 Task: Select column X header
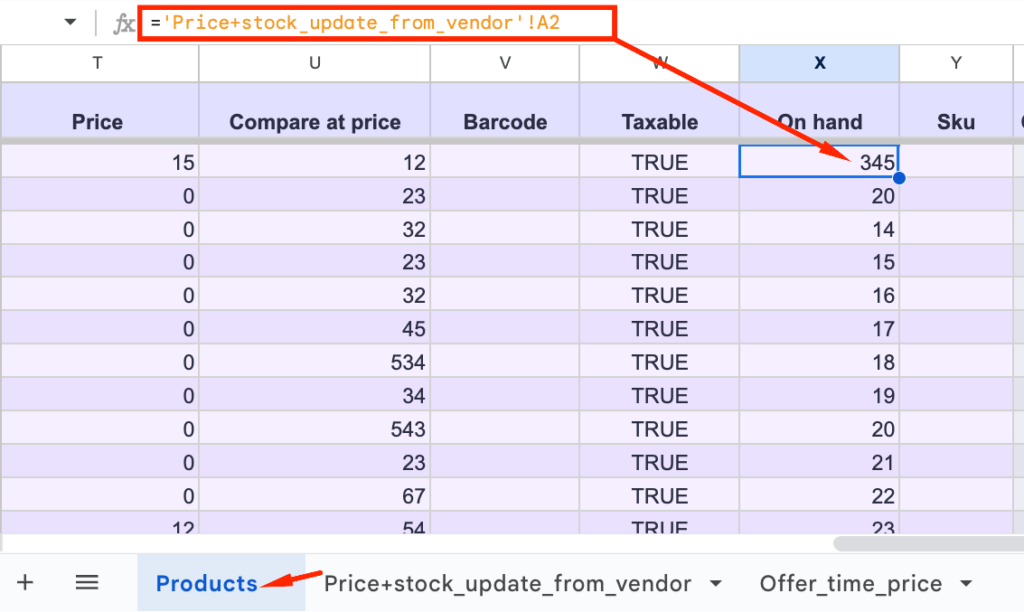[x=819, y=63]
